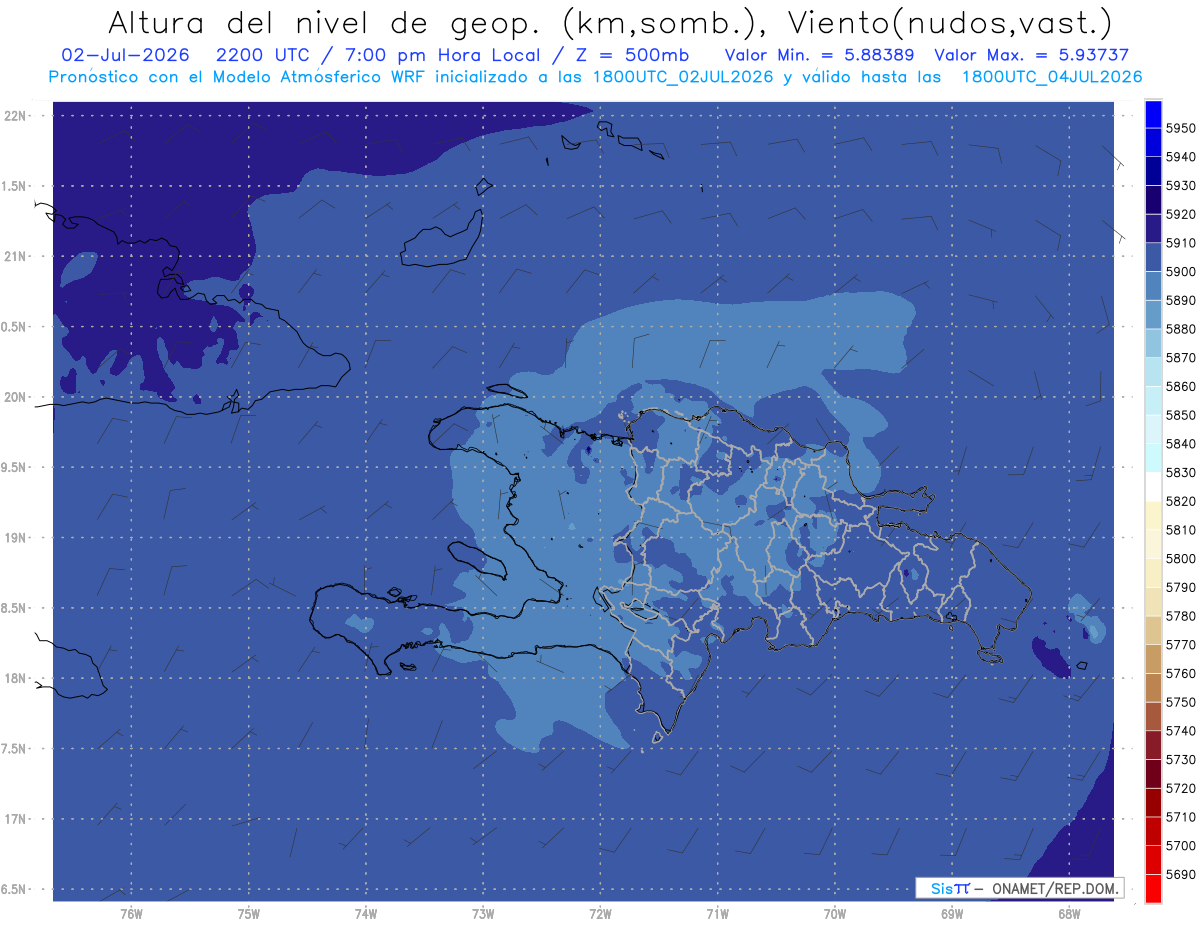Click the color bar segment between 5750 and 5760

1153,687
